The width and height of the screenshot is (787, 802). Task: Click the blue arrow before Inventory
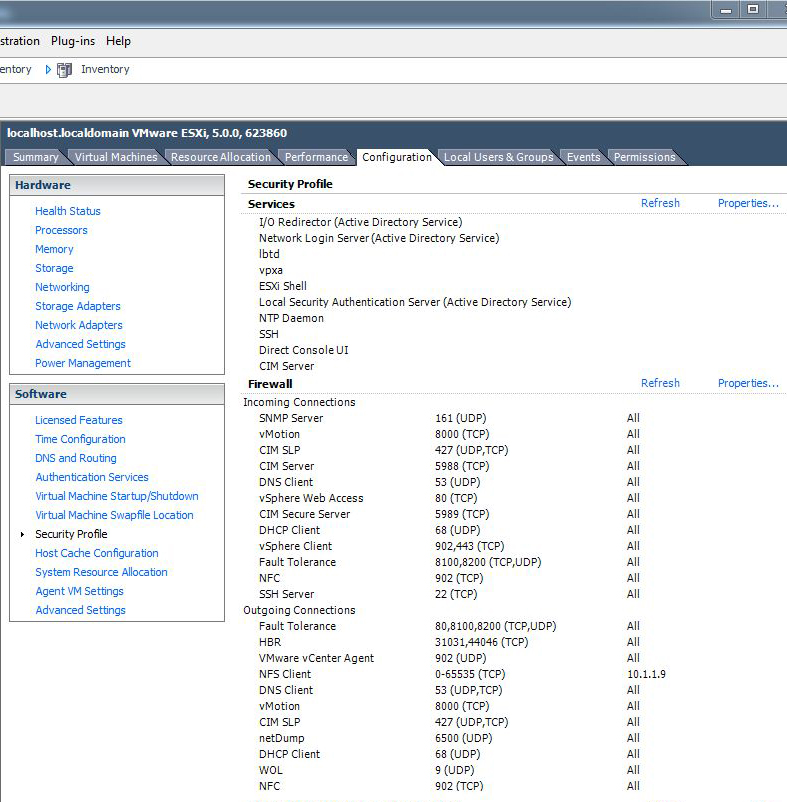[x=48, y=69]
